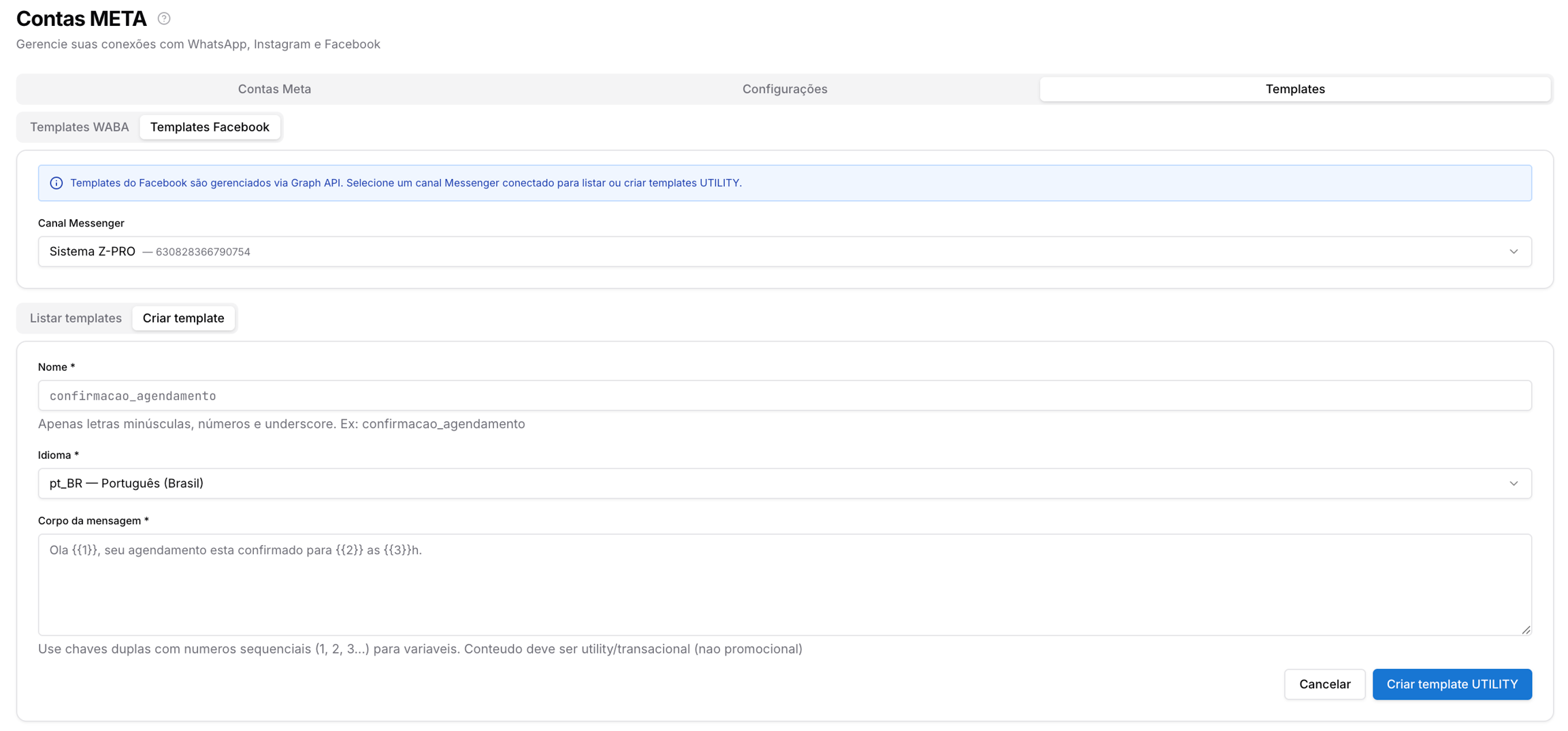Switch to Templates WABA sub-tab
1568x731 pixels.
80,127
